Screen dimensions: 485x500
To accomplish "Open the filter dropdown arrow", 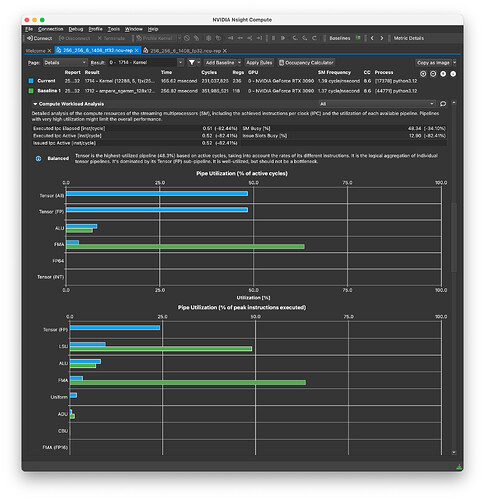I will (199, 63).
